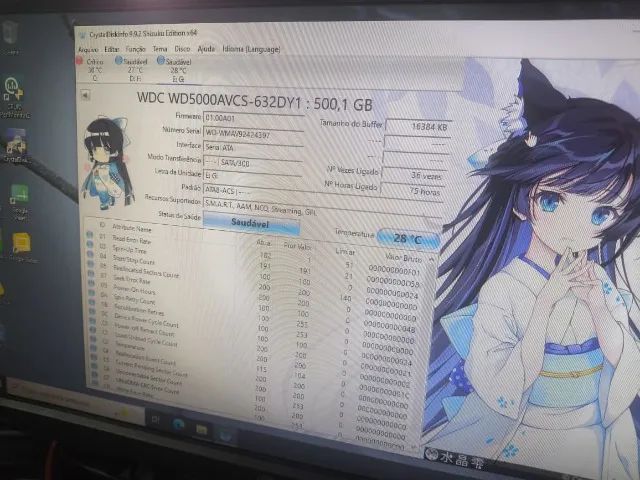Click the Attribute Name column header
Image resolution: width=640 pixels, height=480 pixels.
click(131, 228)
